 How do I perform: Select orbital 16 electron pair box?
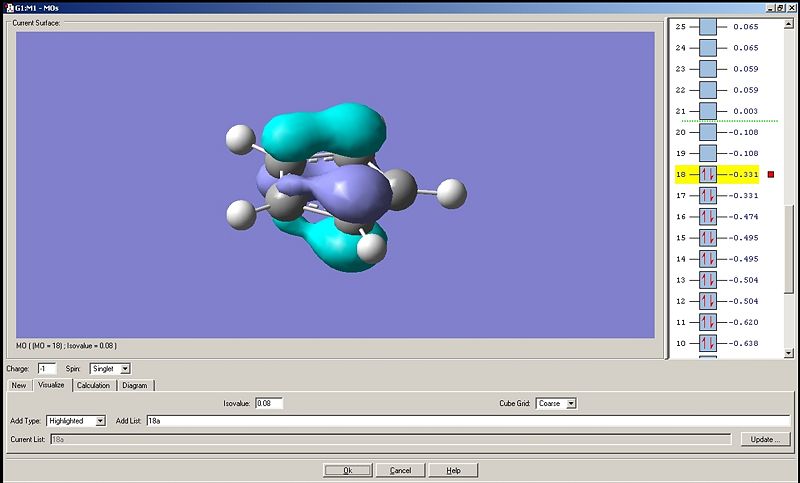click(708, 217)
